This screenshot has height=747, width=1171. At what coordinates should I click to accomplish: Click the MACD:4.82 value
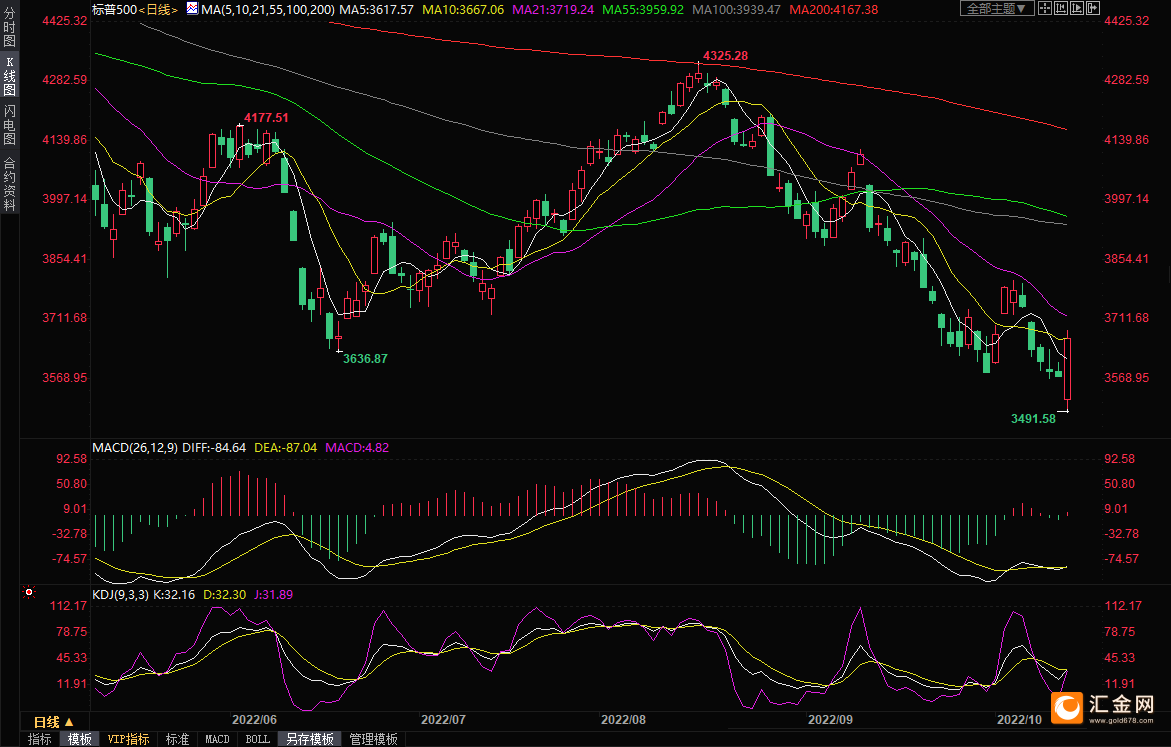point(357,447)
